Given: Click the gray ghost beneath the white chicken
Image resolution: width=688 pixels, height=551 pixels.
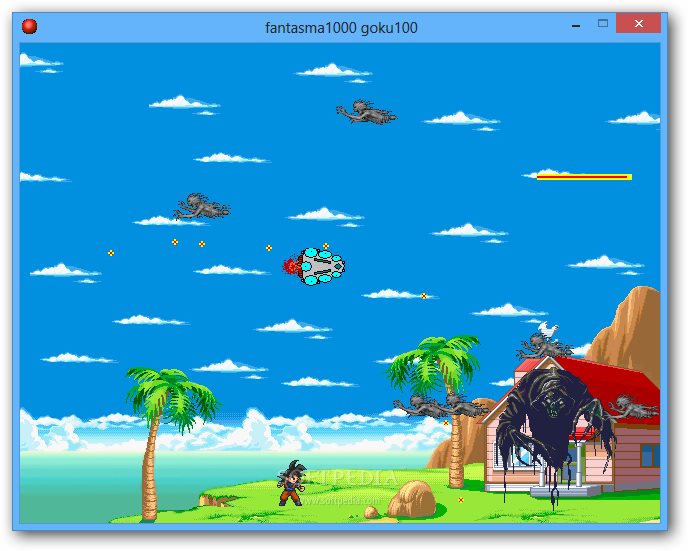Looking at the screenshot, I should pos(544,347).
